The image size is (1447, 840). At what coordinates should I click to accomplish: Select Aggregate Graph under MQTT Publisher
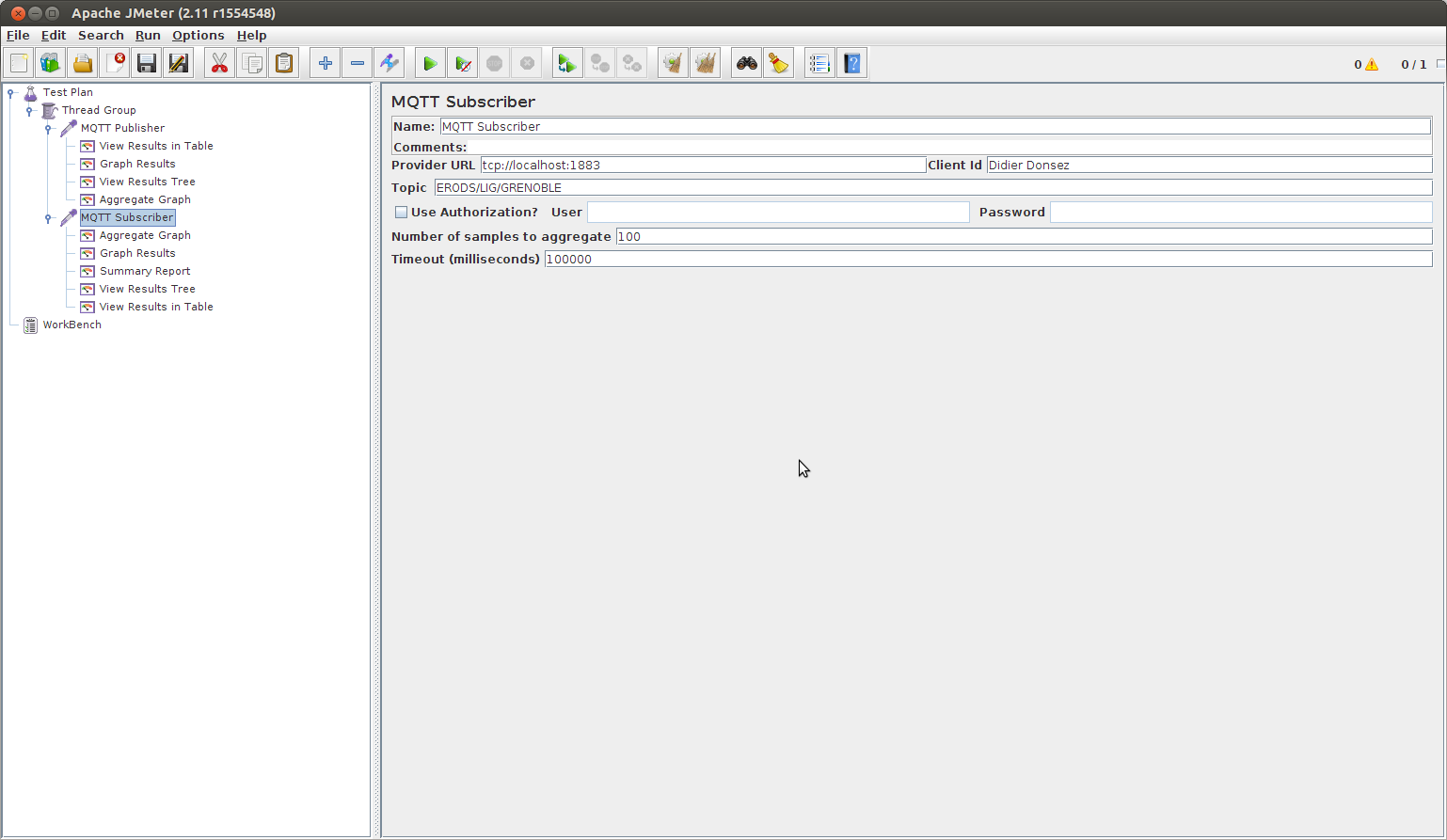pyautogui.click(x=145, y=199)
